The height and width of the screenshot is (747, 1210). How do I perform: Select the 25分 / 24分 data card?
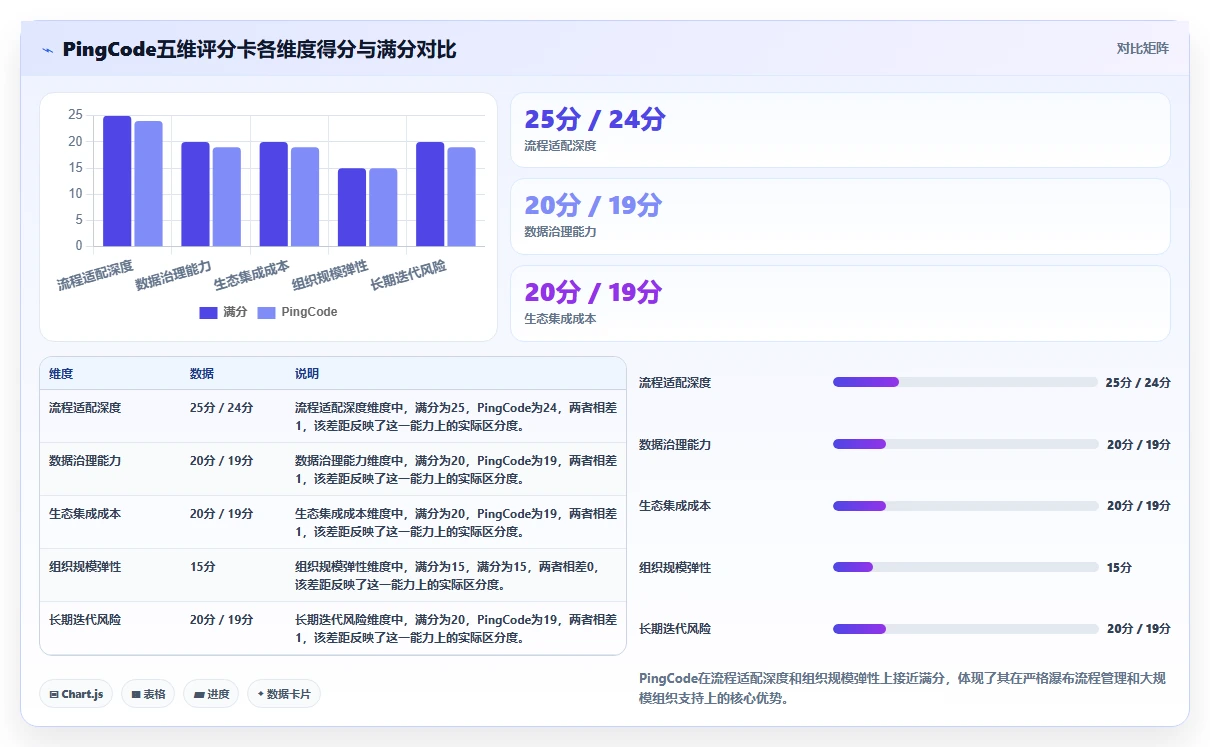click(840, 130)
